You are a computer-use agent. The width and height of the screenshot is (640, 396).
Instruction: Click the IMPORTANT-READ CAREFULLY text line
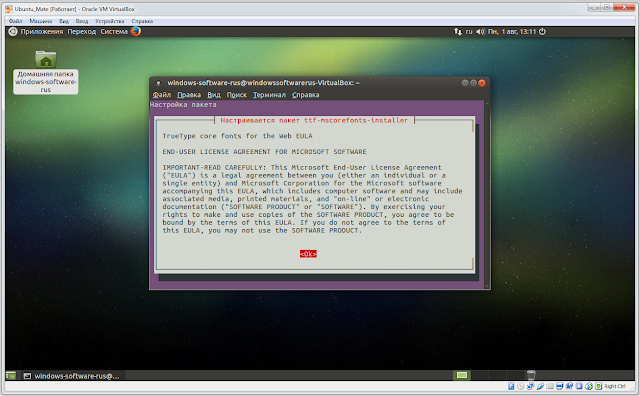point(302,167)
